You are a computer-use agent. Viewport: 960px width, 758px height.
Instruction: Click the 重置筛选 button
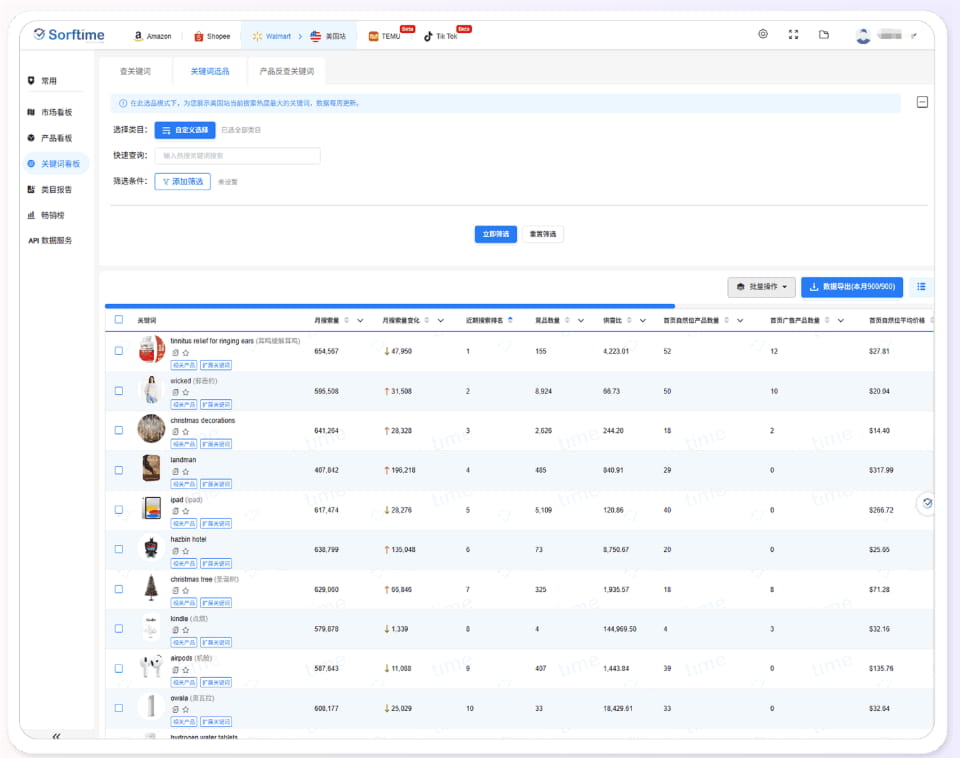(x=542, y=234)
